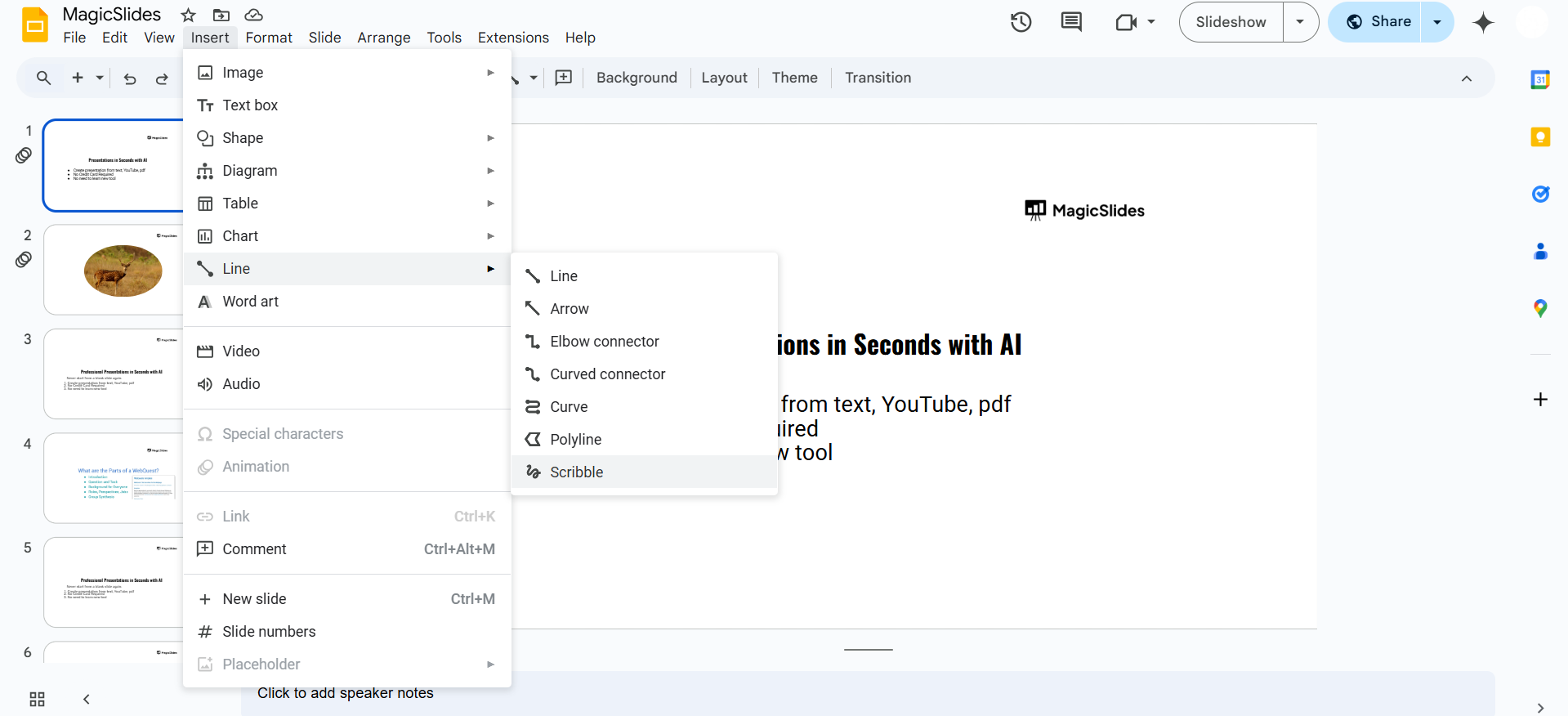Open Google Maps side panel icon

point(1540,308)
